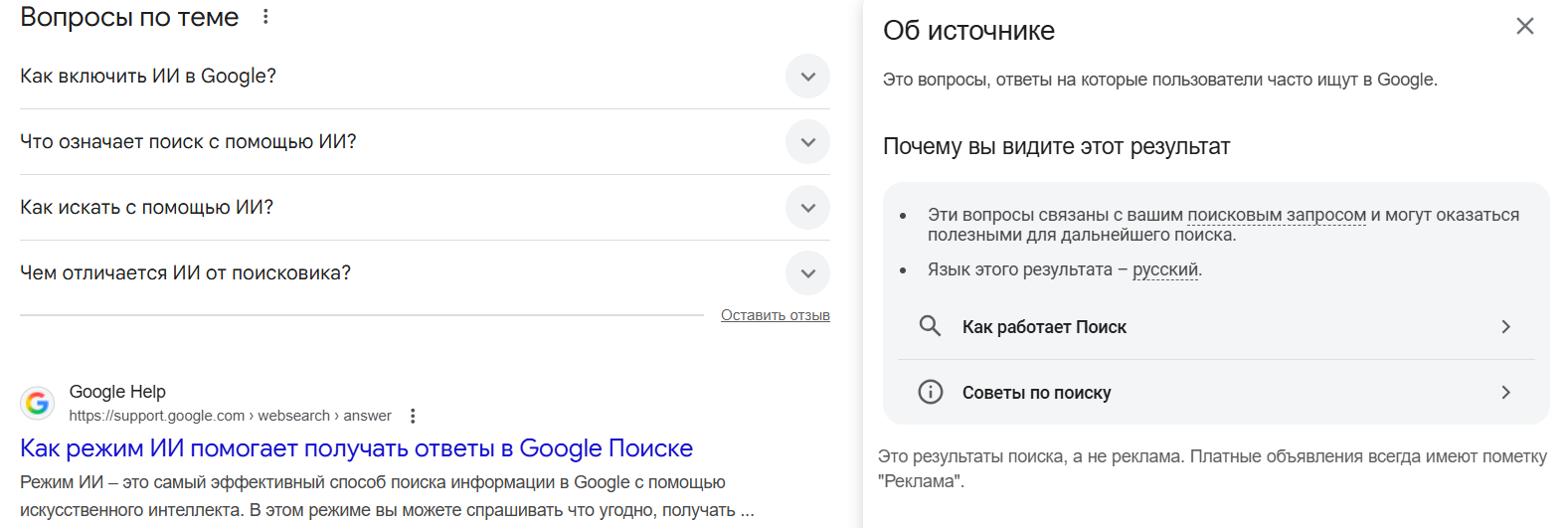Expand the "Как искать с помощью ИИ?" chevron
Viewport: 1568px width, 528px height.
pyautogui.click(x=807, y=208)
